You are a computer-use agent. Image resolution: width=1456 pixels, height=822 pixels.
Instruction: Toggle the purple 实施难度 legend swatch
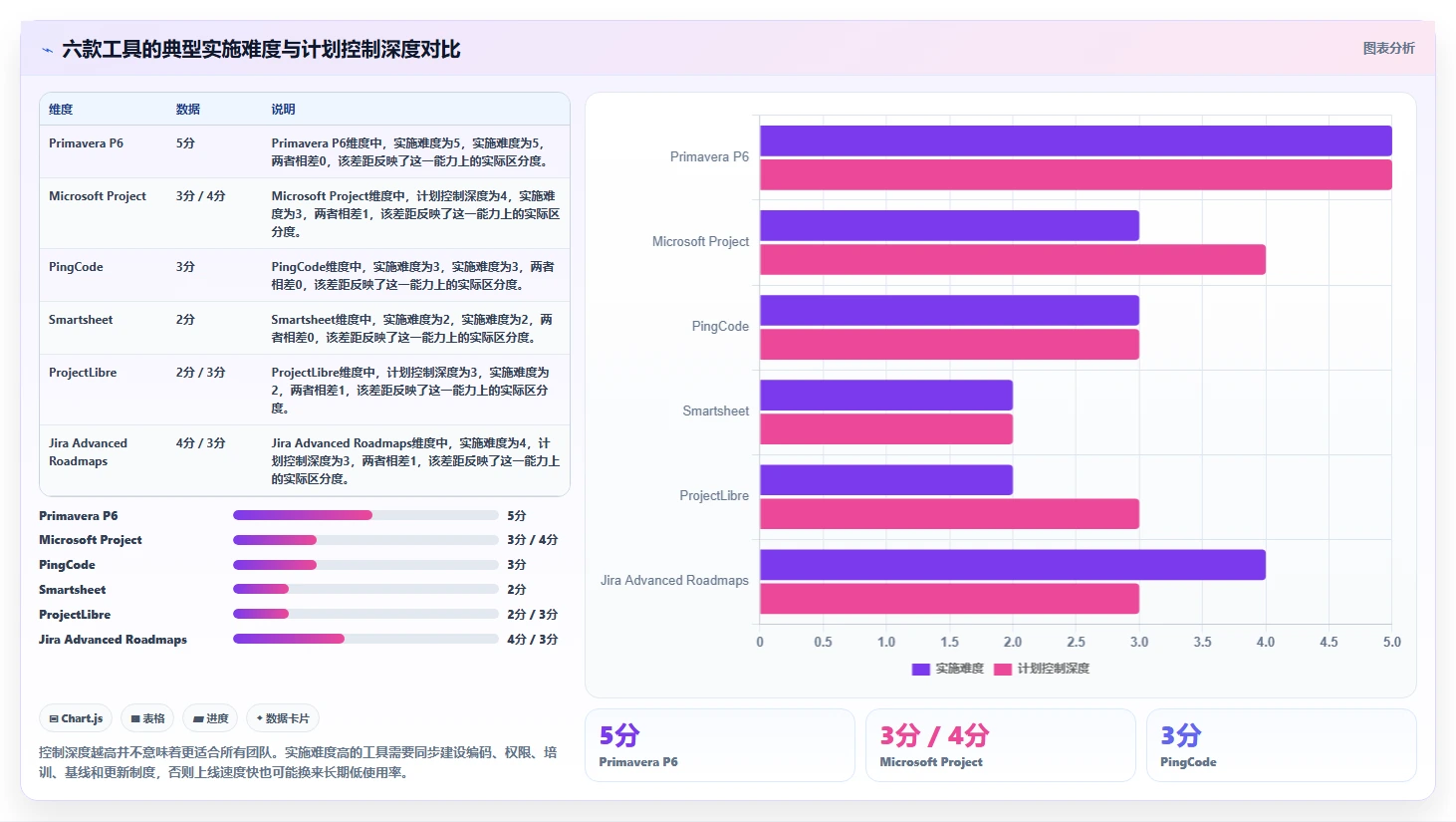pyautogui.click(x=920, y=669)
